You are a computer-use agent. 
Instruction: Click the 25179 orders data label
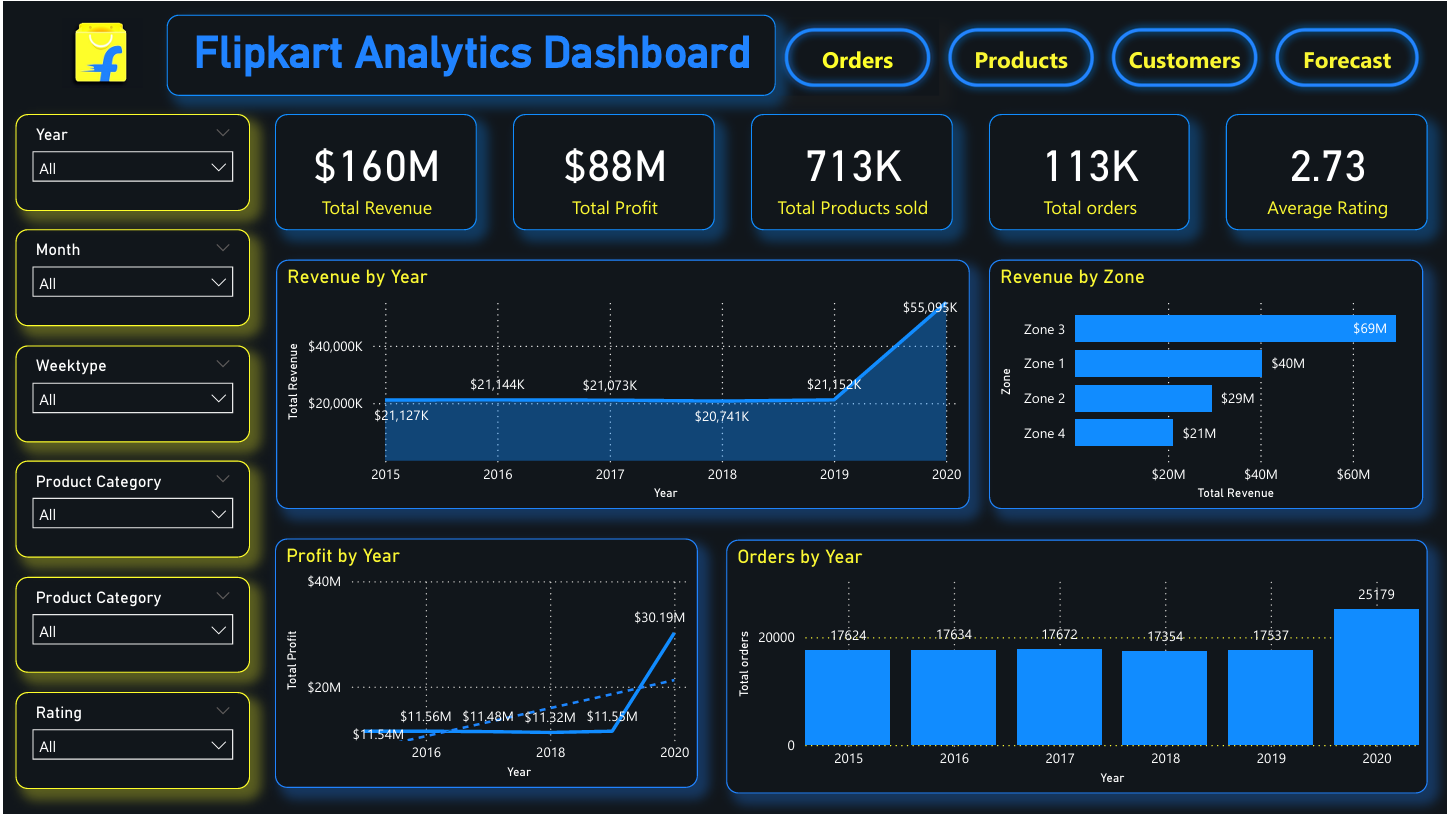1376,595
